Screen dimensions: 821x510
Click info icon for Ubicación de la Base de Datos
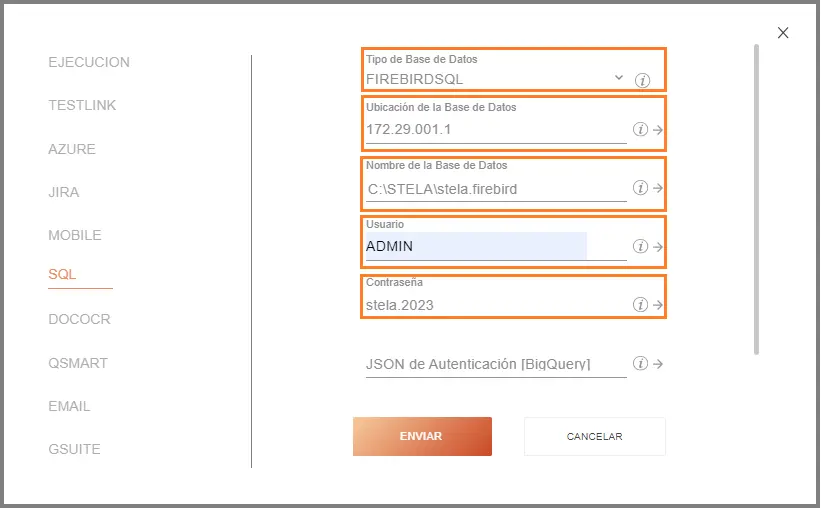point(640,130)
